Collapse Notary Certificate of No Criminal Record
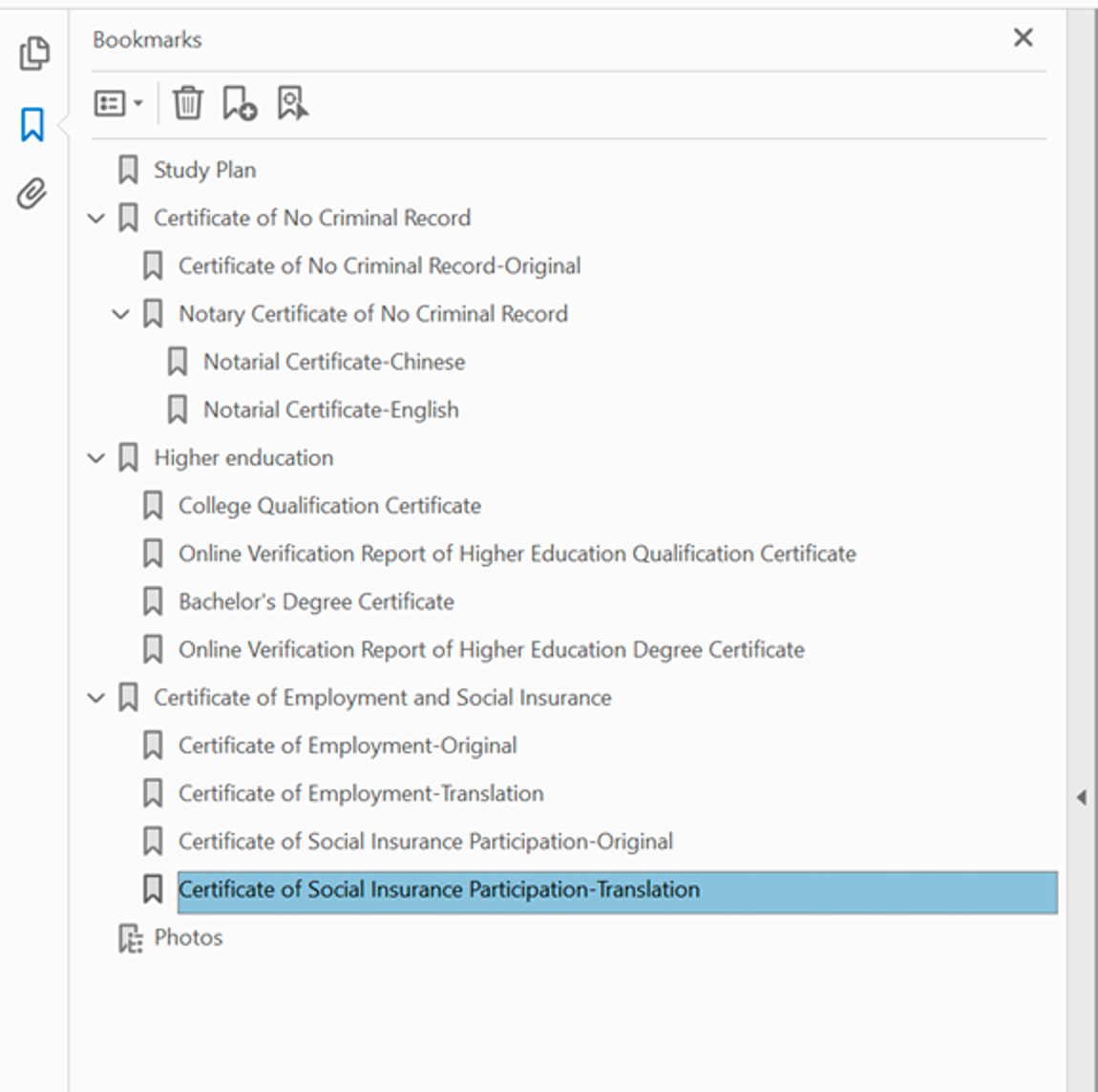The image size is (1098, 1092). 121,314
